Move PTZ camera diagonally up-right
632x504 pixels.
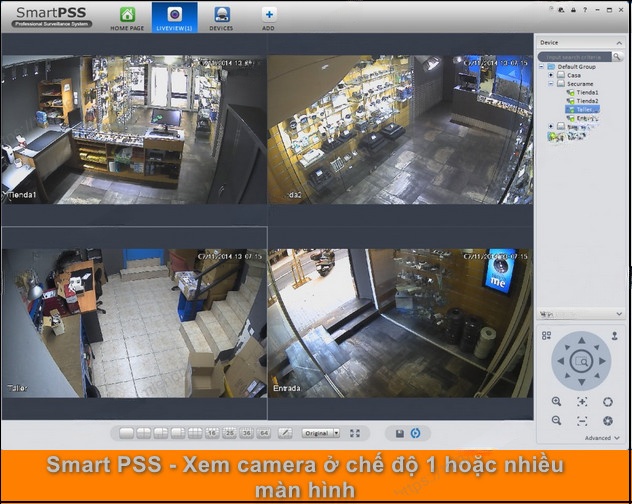pos(596,347)
